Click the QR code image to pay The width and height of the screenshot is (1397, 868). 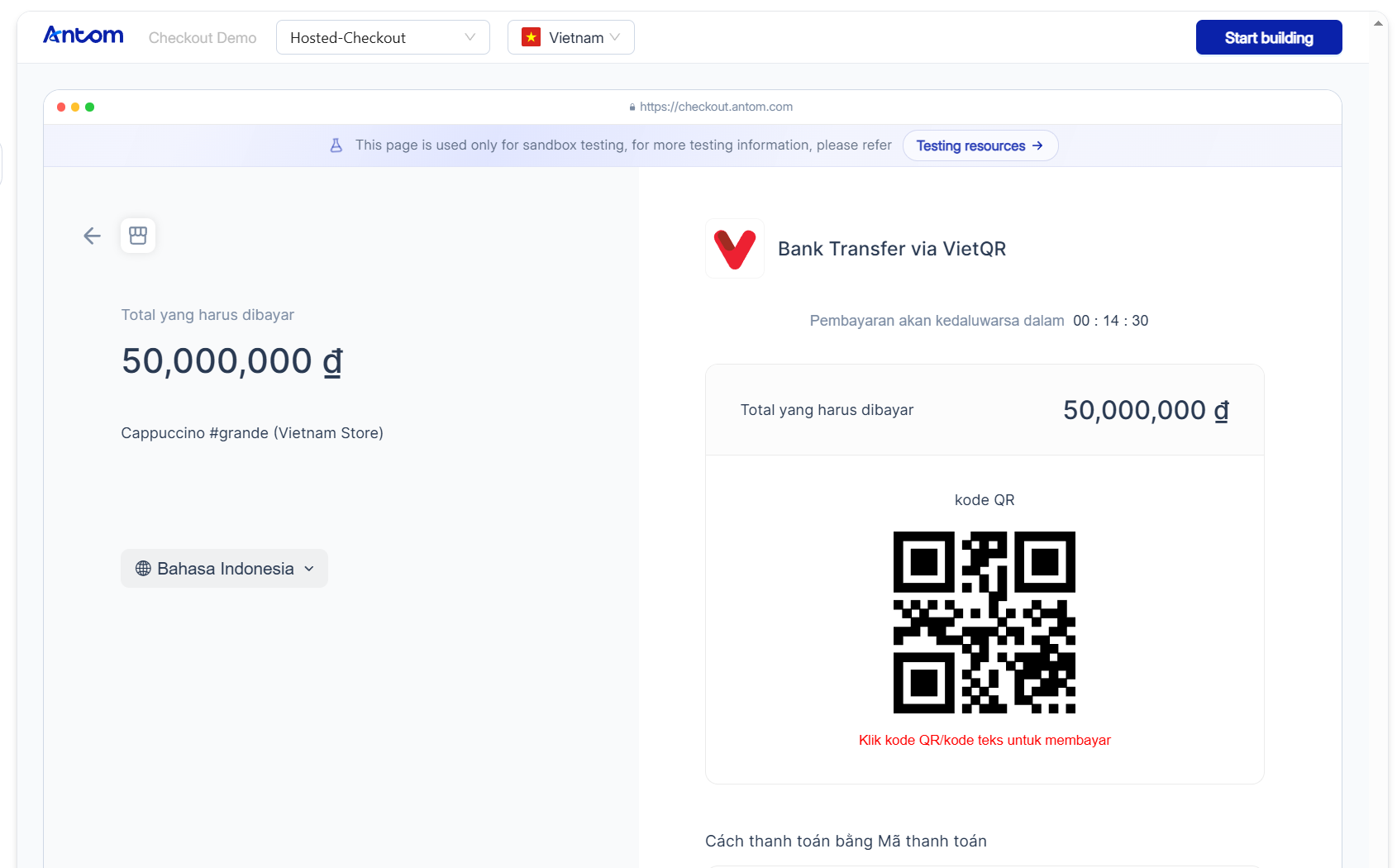point(985,622)
